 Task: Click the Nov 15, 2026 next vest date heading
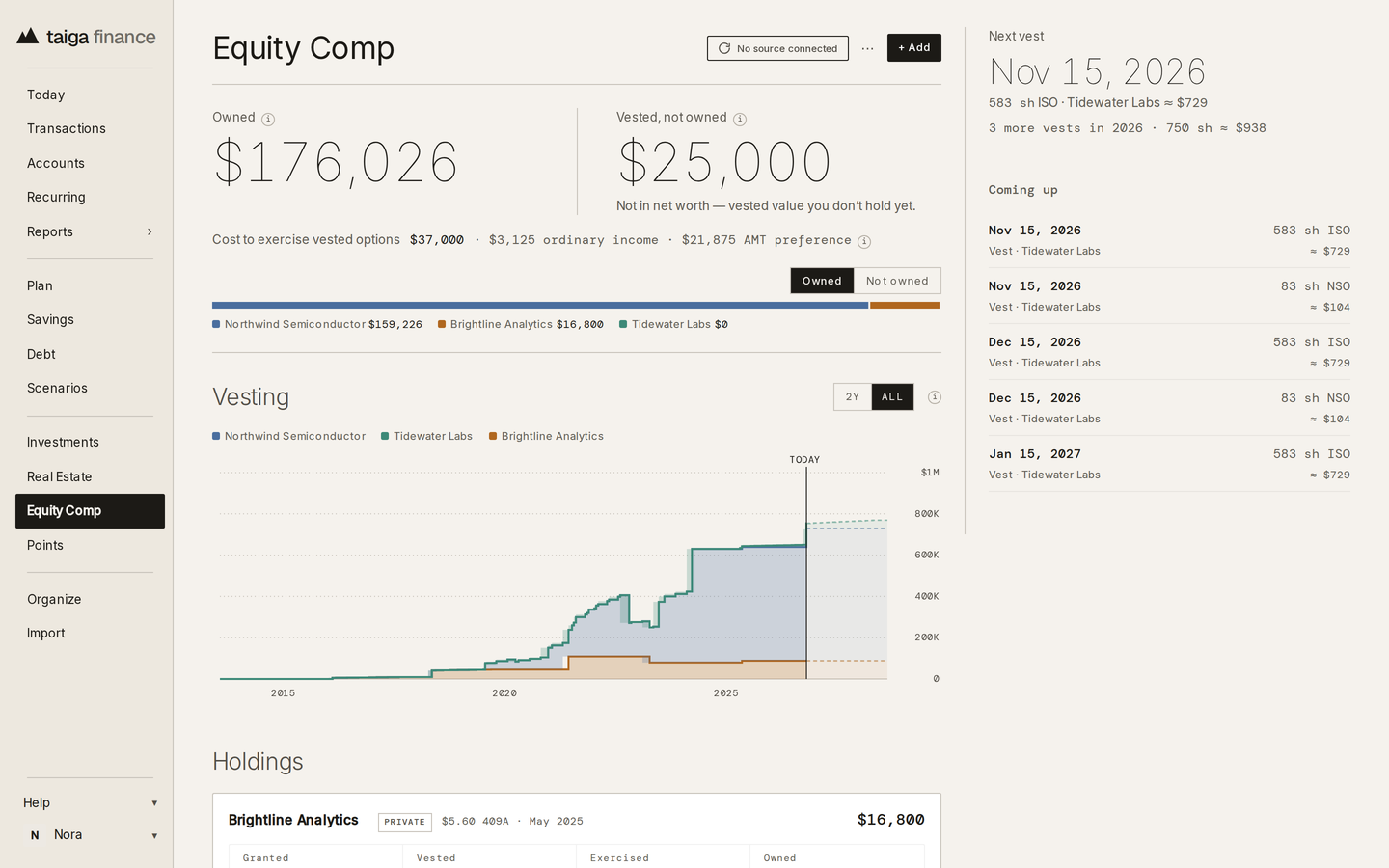click(x=1098, y=72)
